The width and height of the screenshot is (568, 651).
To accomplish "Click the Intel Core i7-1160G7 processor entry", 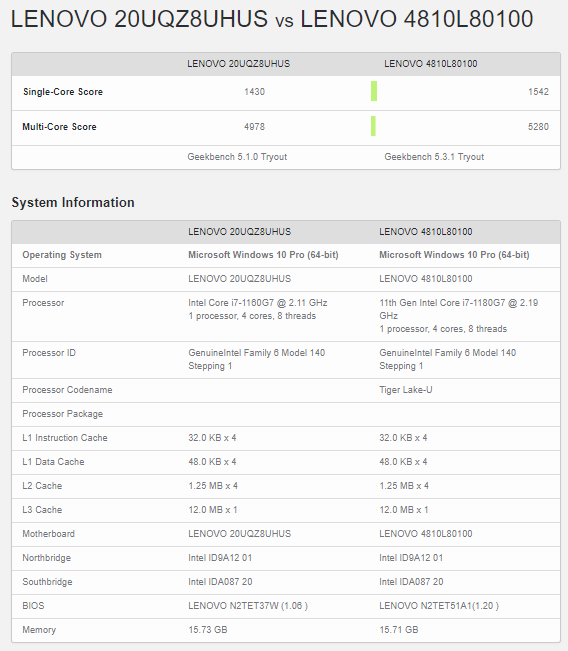I will pyautogui.click(x=257, y=303).
